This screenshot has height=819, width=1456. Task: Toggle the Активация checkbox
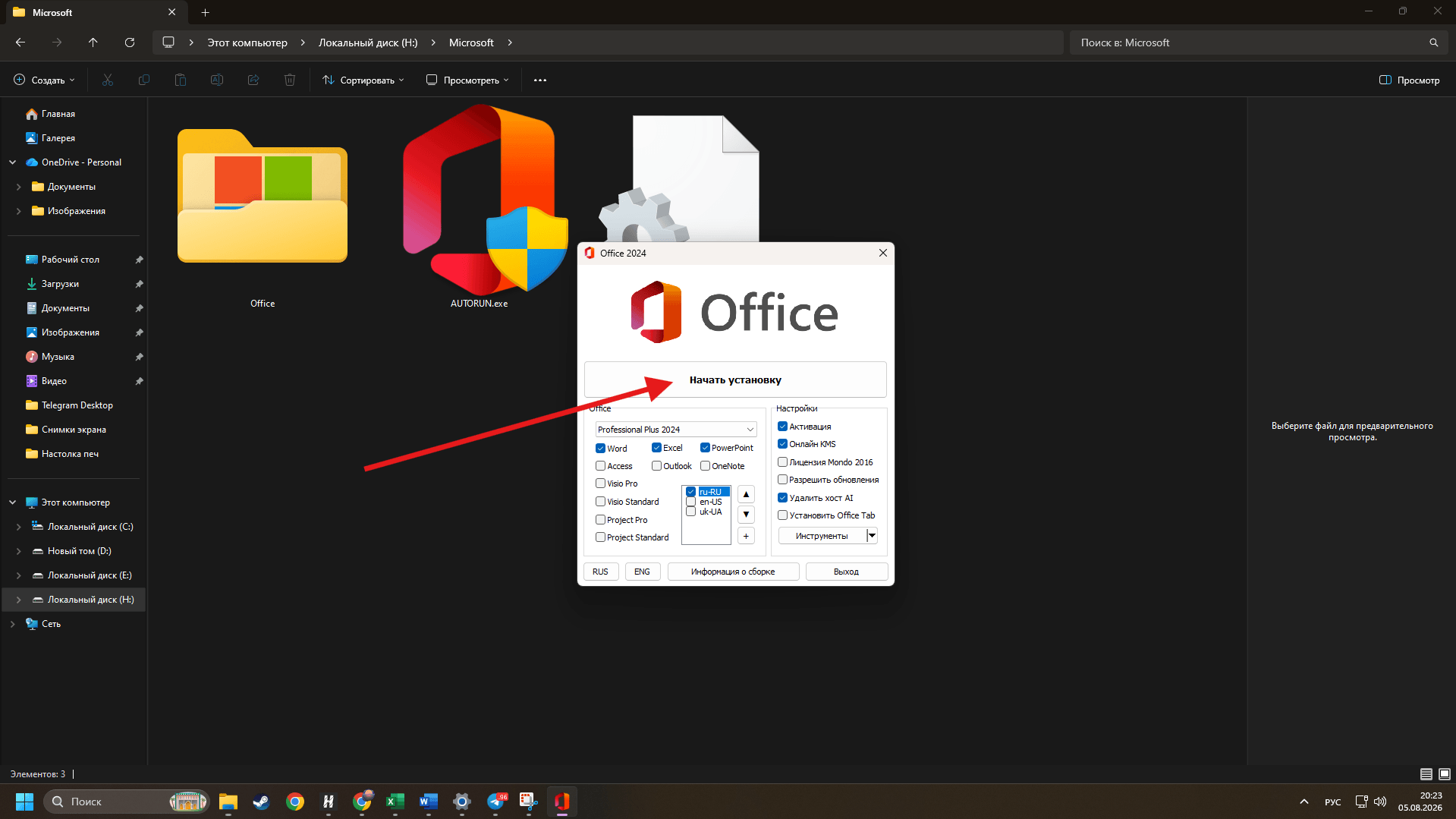coord(782,427)
